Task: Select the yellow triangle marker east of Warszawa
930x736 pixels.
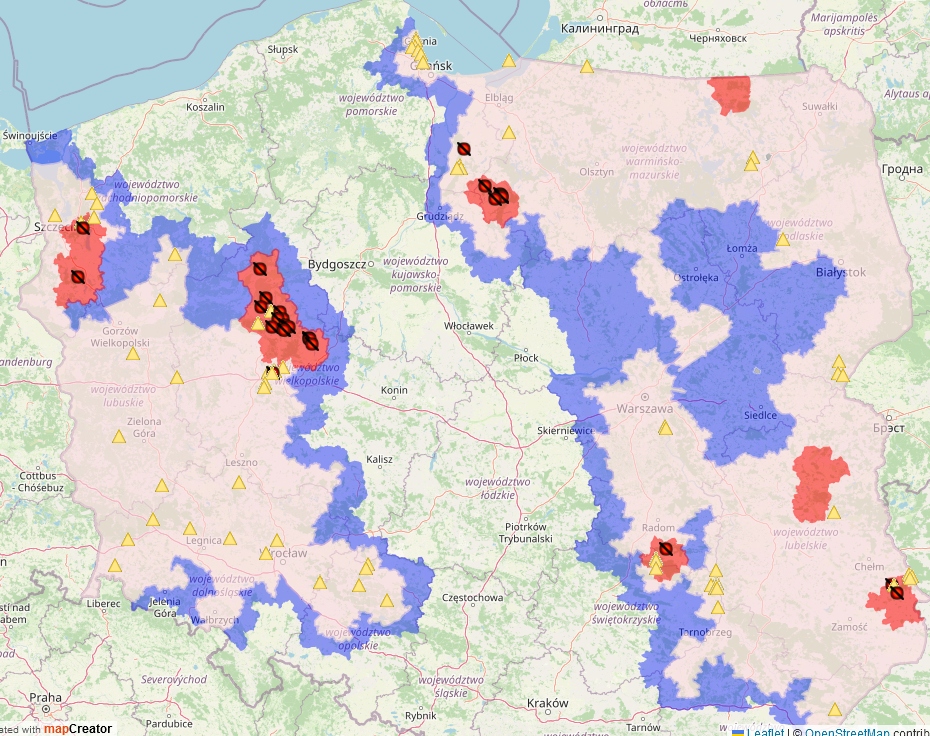Action: click(x=665, y=428)
